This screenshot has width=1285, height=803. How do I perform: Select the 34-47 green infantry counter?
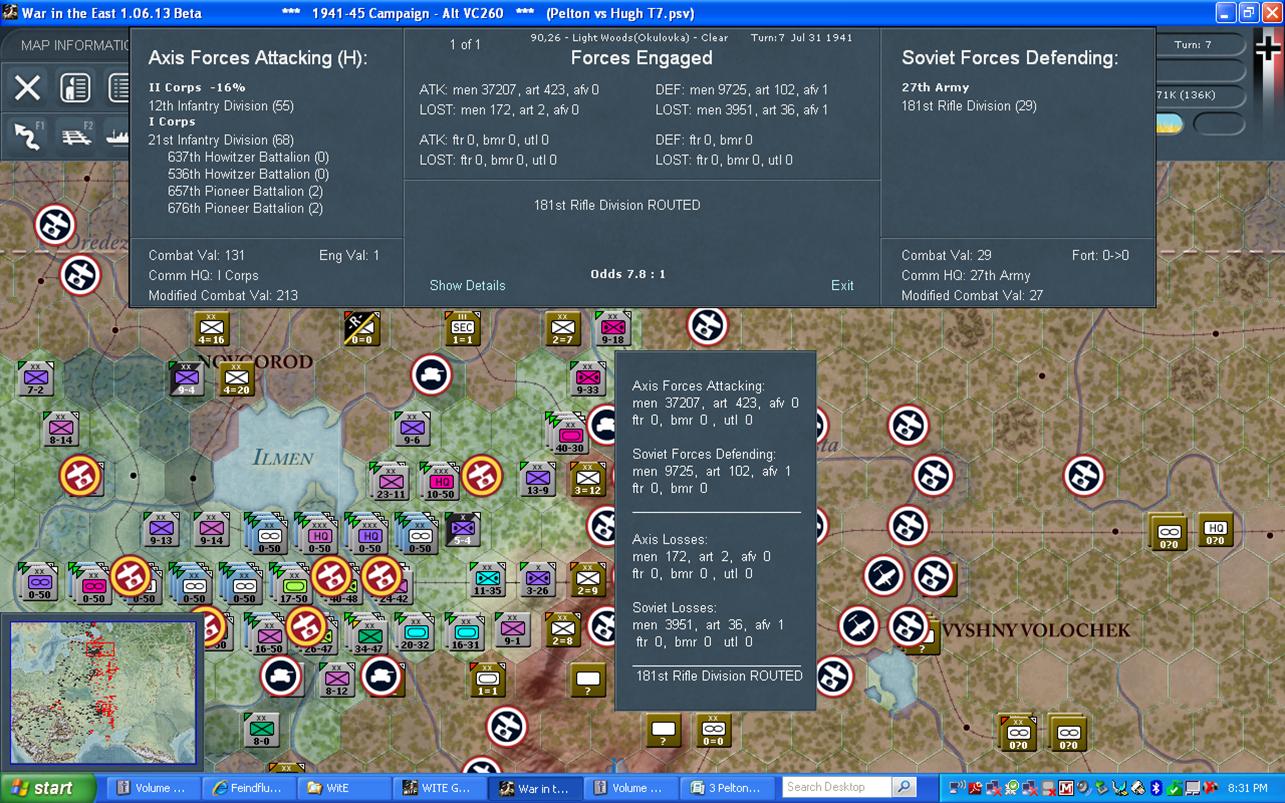(368, 634)
